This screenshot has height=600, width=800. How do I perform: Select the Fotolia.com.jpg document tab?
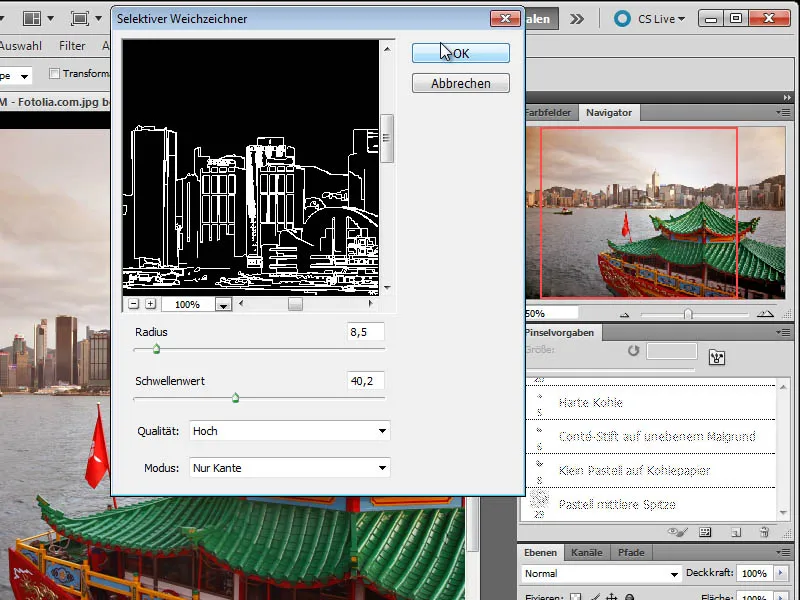tap(55, 102)
